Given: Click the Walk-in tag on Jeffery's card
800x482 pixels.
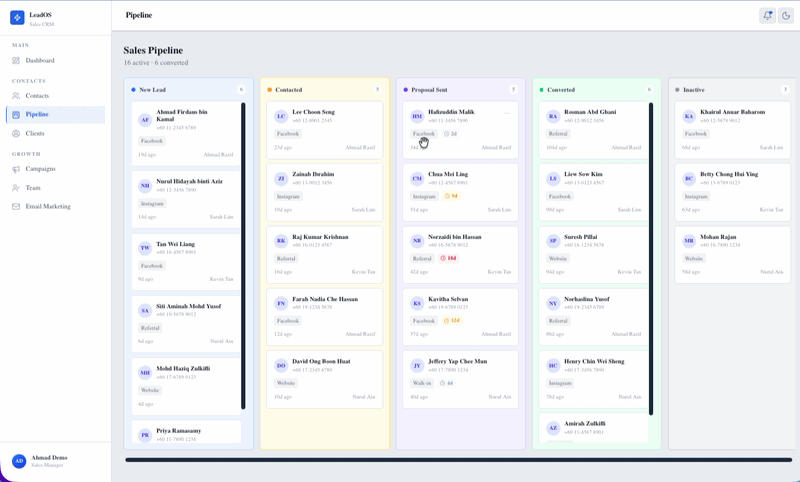Looking at the screenshot, I should pyautogui.click(x=422, y=383).
